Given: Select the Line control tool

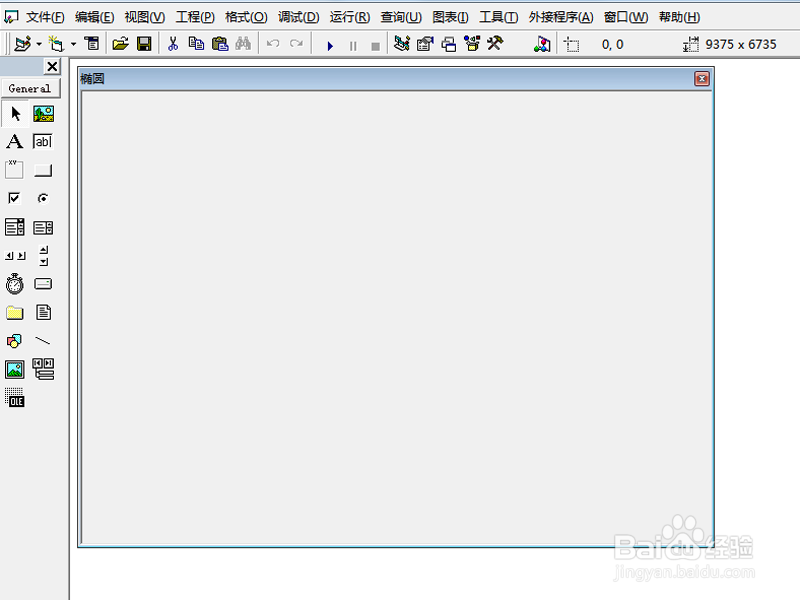Looking at the screenshot, I should tap(43, 340).
